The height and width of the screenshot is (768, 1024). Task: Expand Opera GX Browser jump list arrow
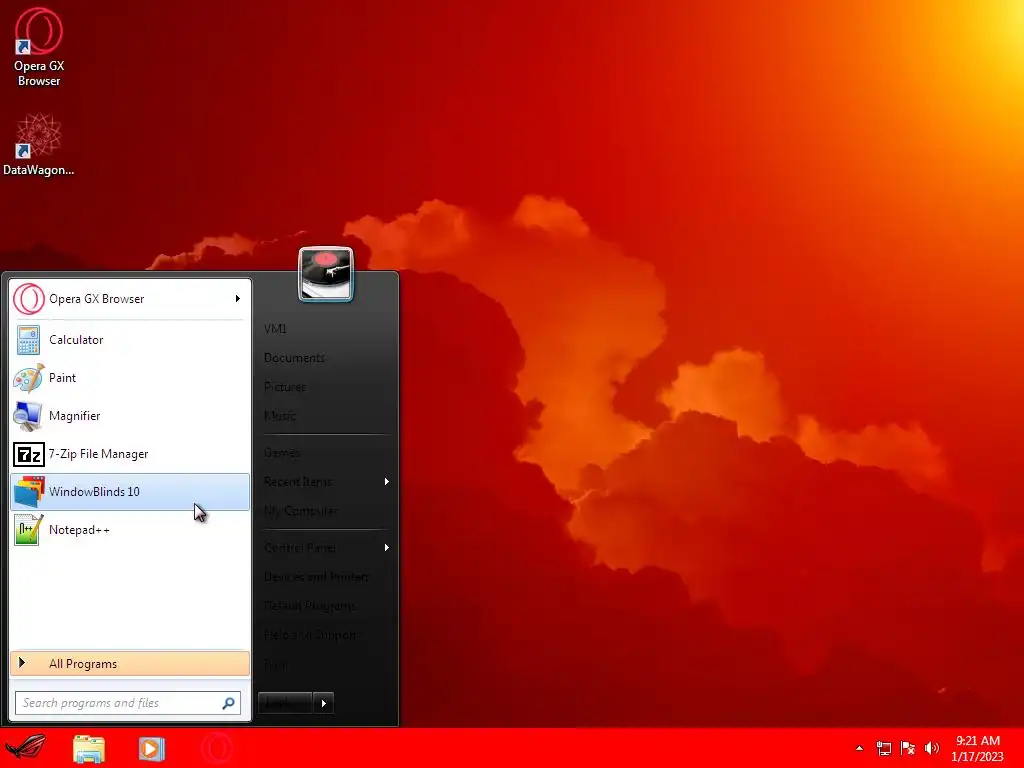coord(238,299)
